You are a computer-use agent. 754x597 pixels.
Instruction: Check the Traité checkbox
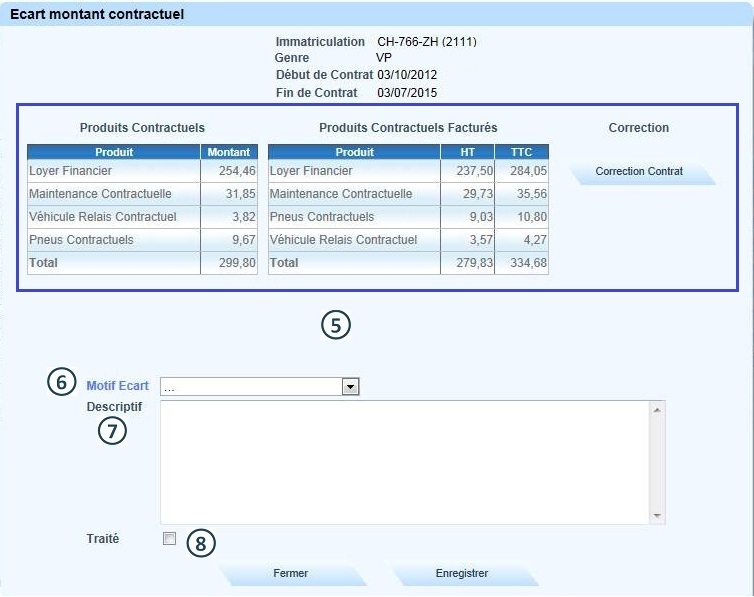tap(169, 539)
